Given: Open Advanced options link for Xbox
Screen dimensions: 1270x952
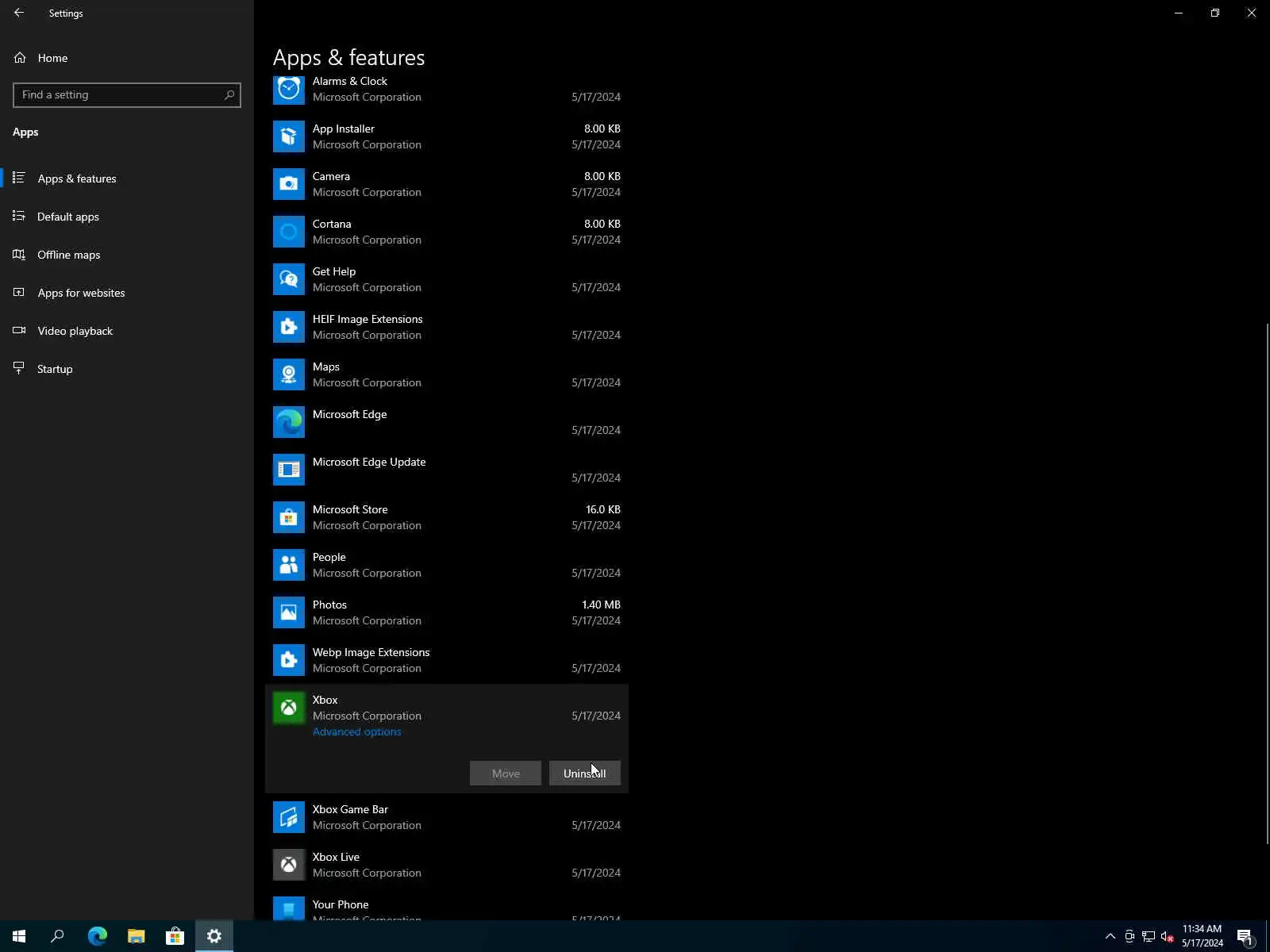Looking at the screenshot, I should click(357, 732).
